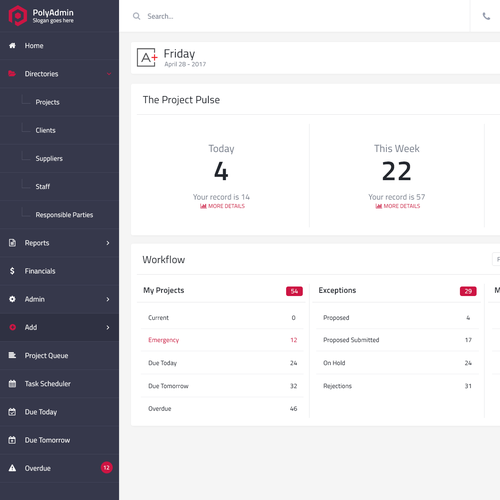Viewport: 500px width, 500px height.
Task: Open Responsible Parties directory
Action: coord(59,215)
